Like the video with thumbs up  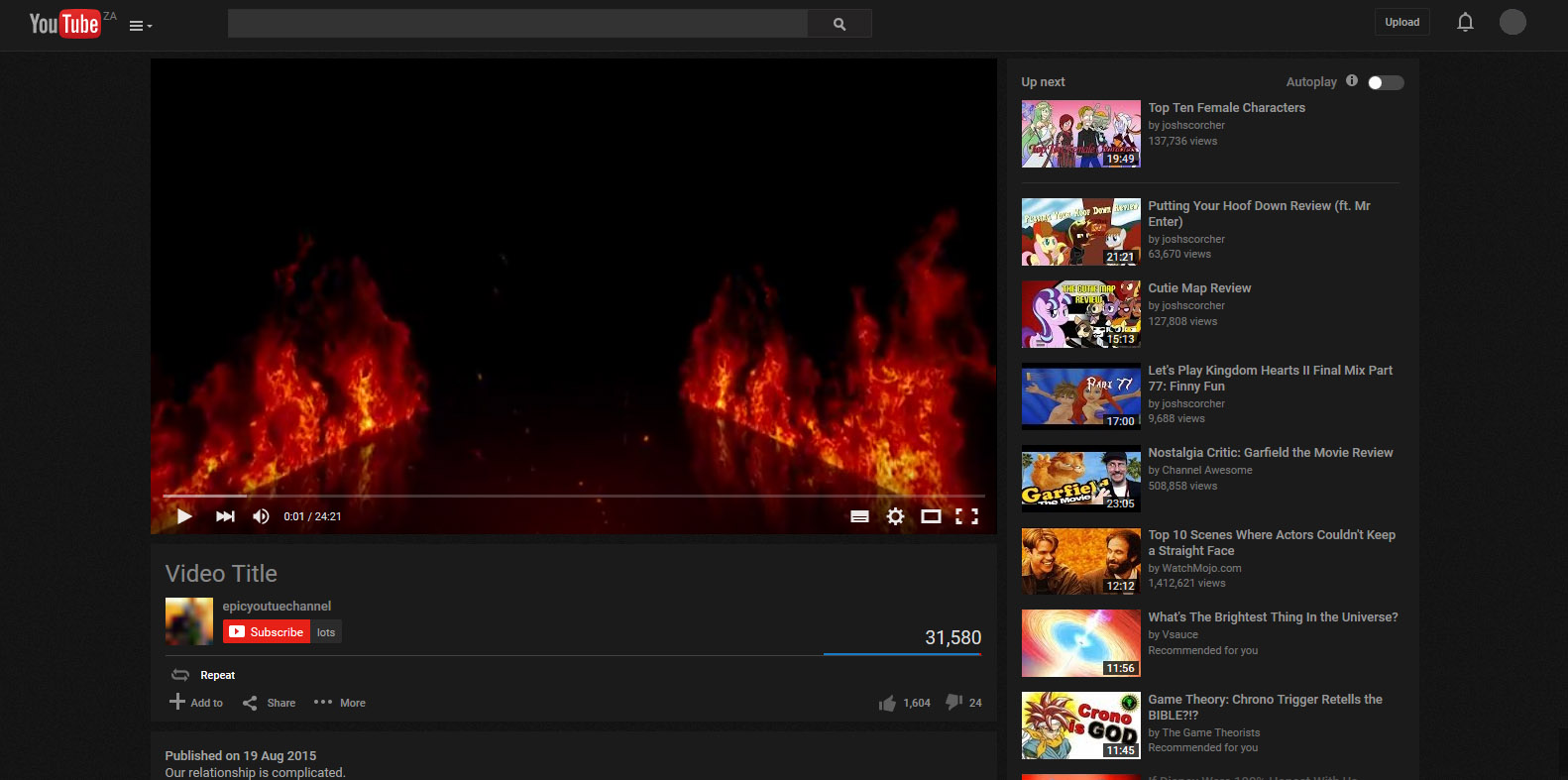[887, 703]
